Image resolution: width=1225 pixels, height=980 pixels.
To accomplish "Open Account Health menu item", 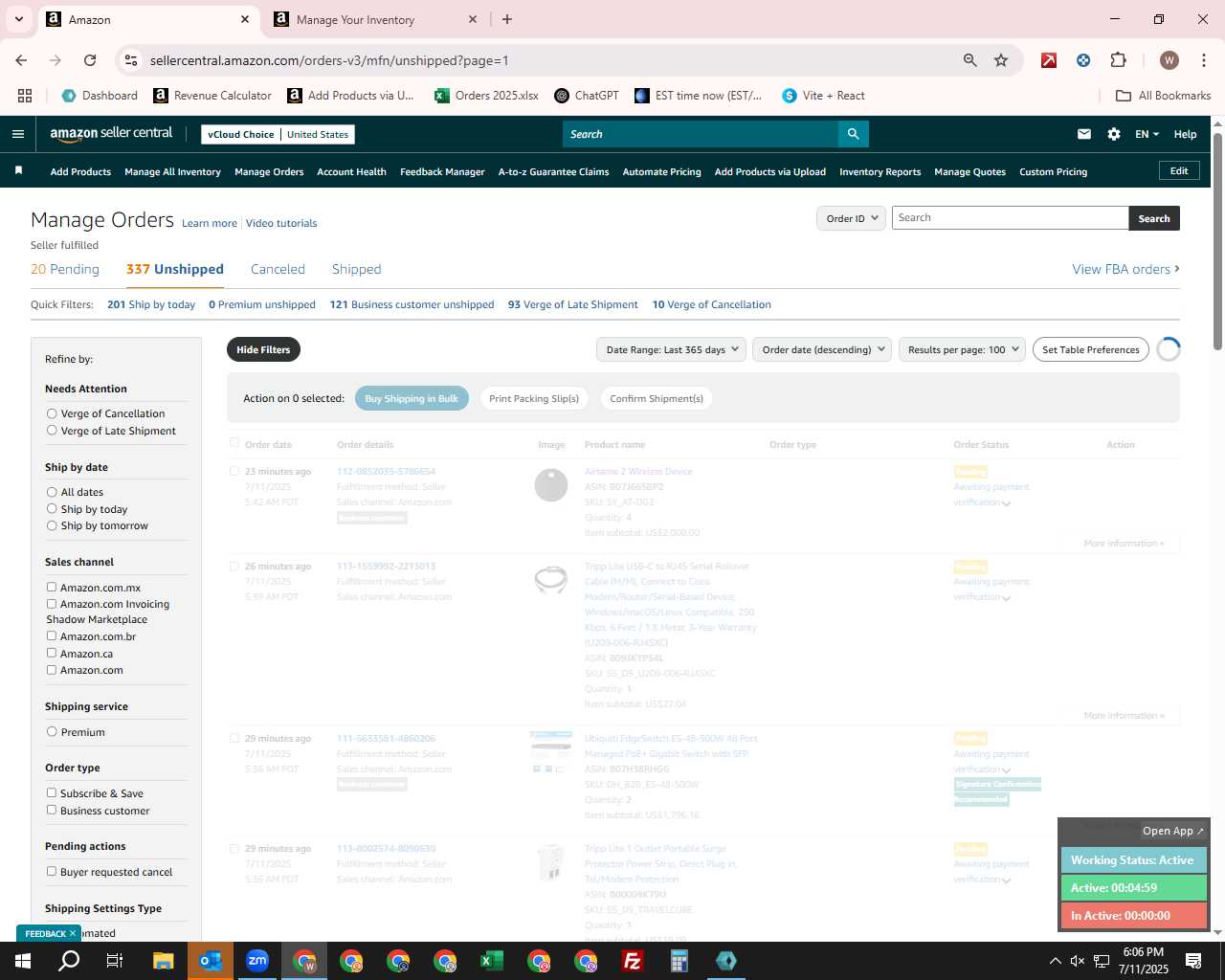I will click(x=351, y=171).
